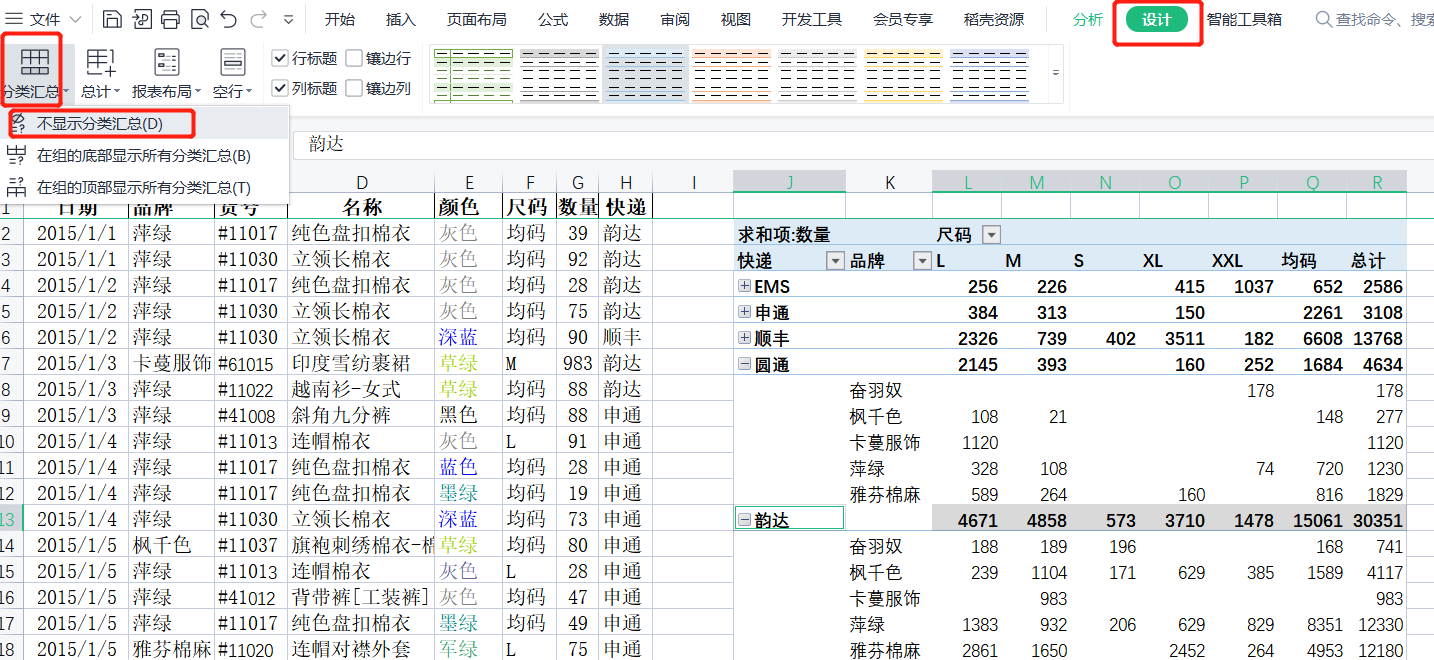Open the 总计 (Grand Totals) tool
The height and width of the screenshot is (660, 1434).
pos(100,73)
